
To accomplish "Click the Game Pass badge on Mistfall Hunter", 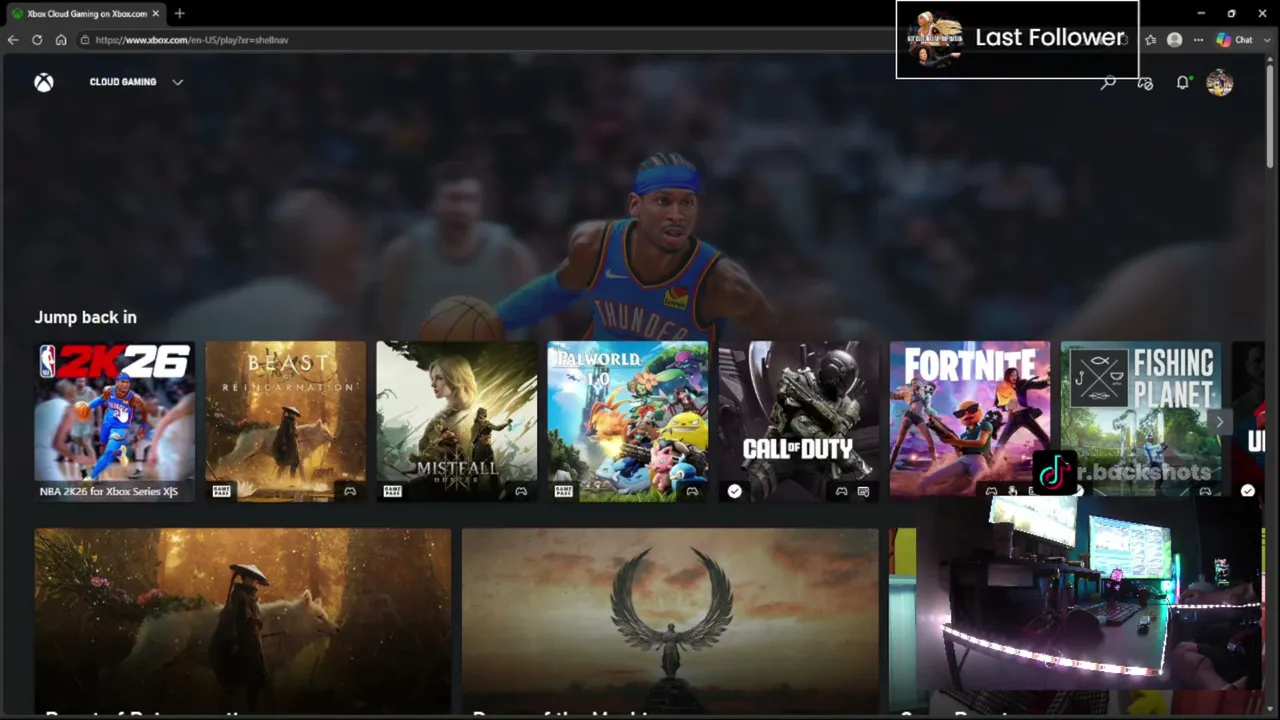I will (392, 491).
